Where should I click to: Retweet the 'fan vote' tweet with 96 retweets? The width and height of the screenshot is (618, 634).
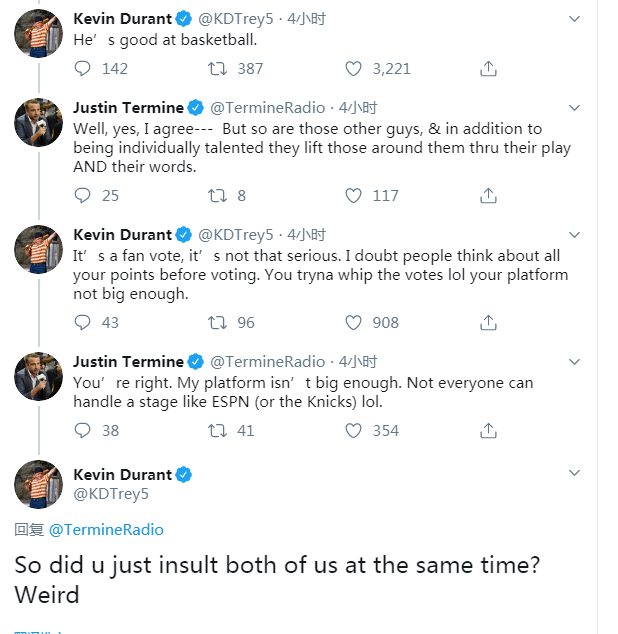click(217, 323)
